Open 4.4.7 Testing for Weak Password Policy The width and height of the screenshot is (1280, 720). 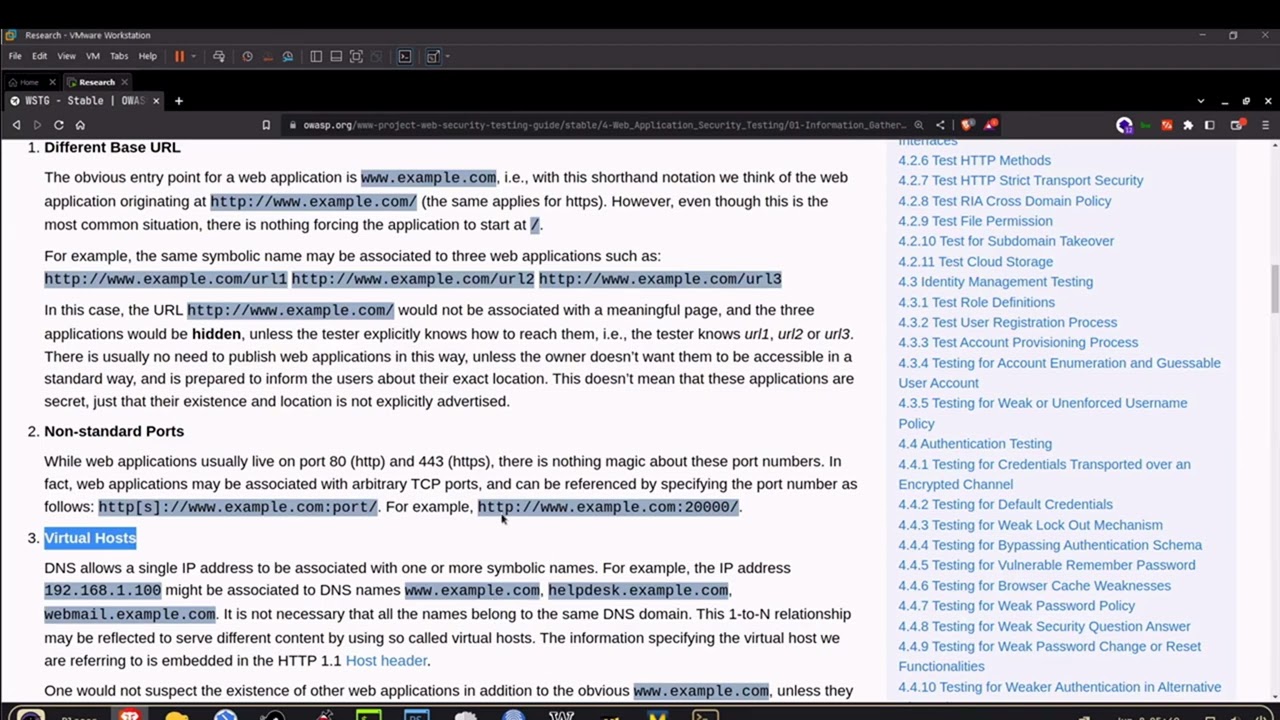click(1016, 606)
